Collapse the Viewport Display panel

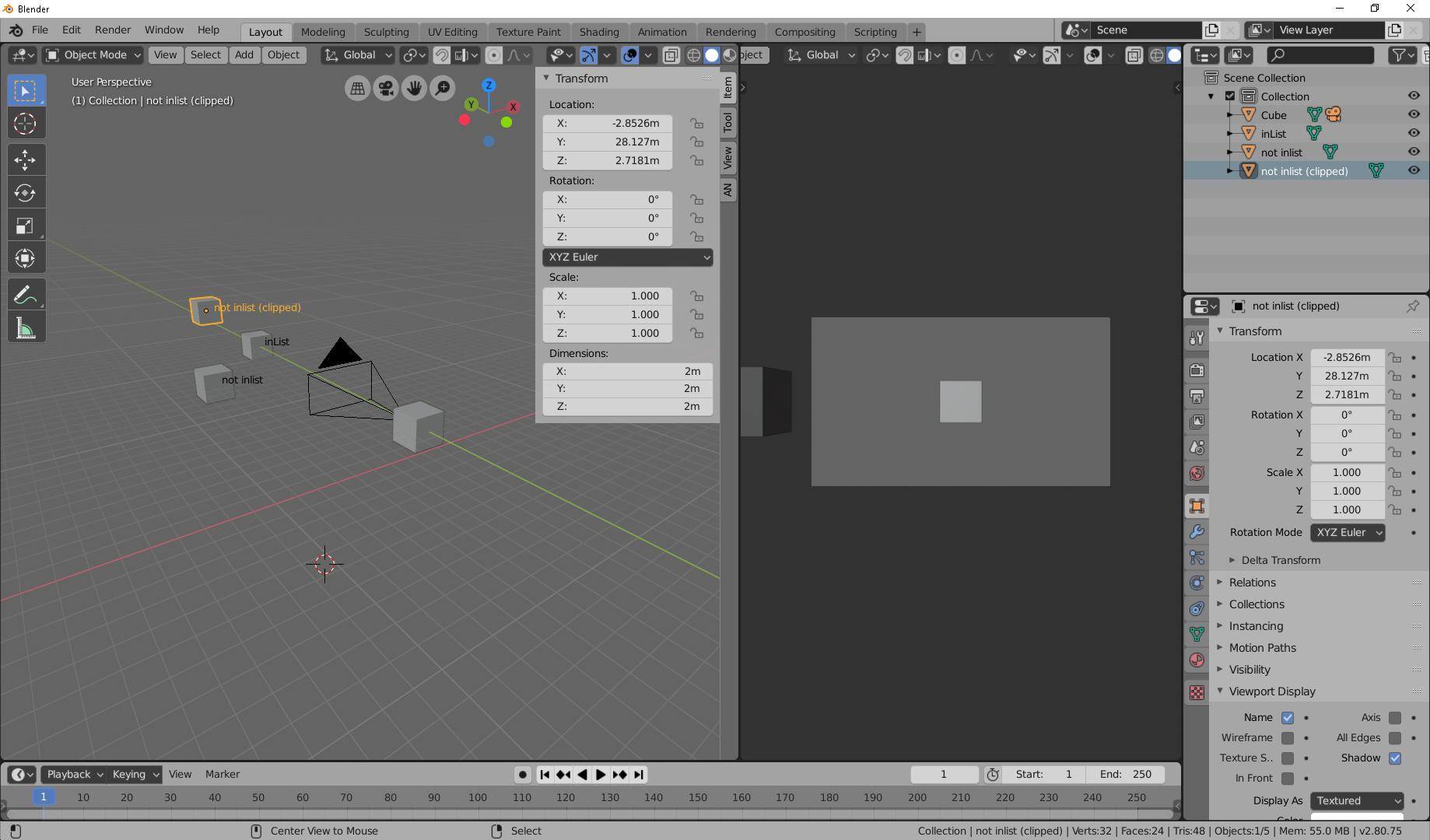pyautogui.click(x=1272, y=691)
